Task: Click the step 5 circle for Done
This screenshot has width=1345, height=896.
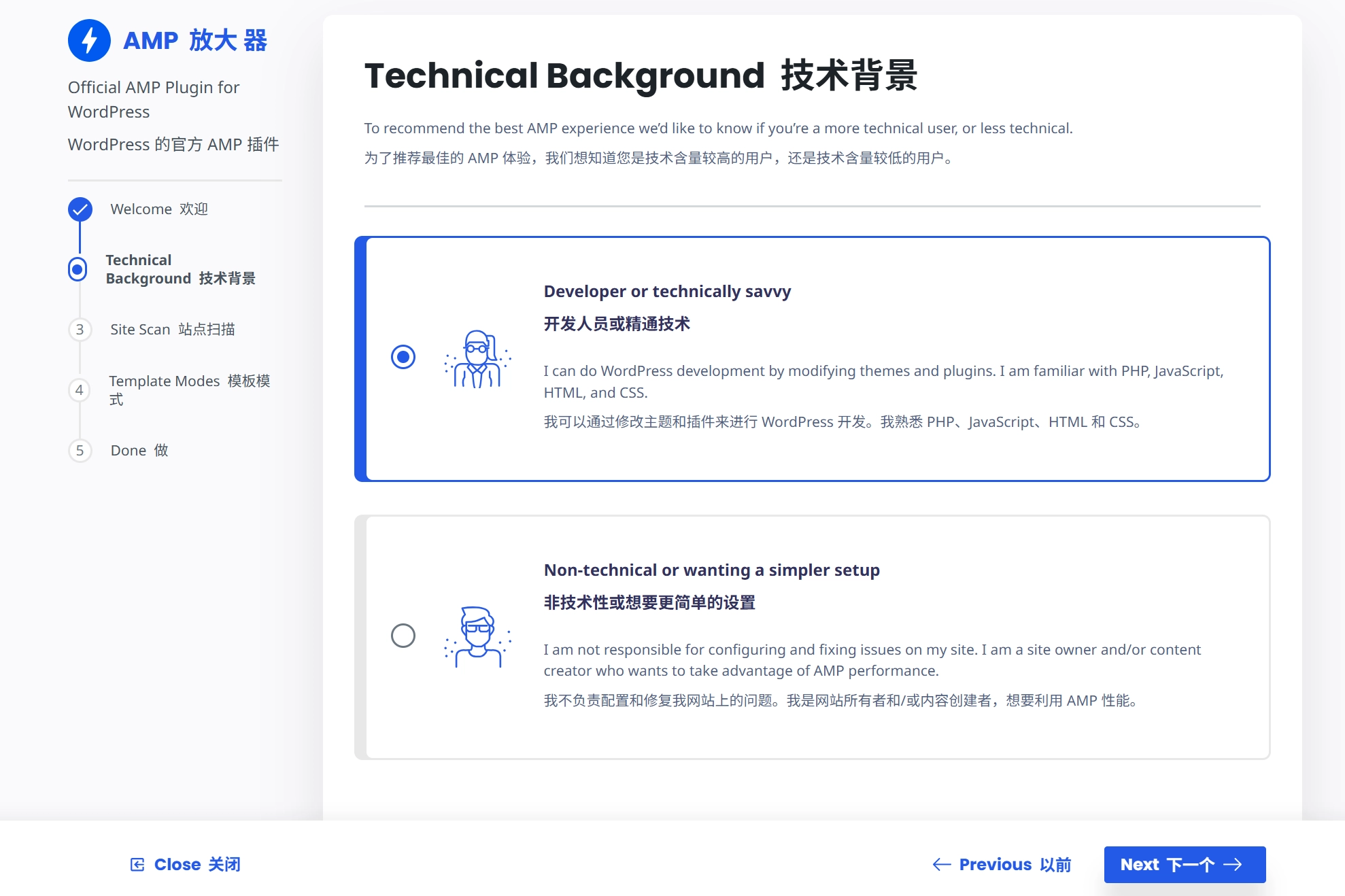Action: click(80, 450)
